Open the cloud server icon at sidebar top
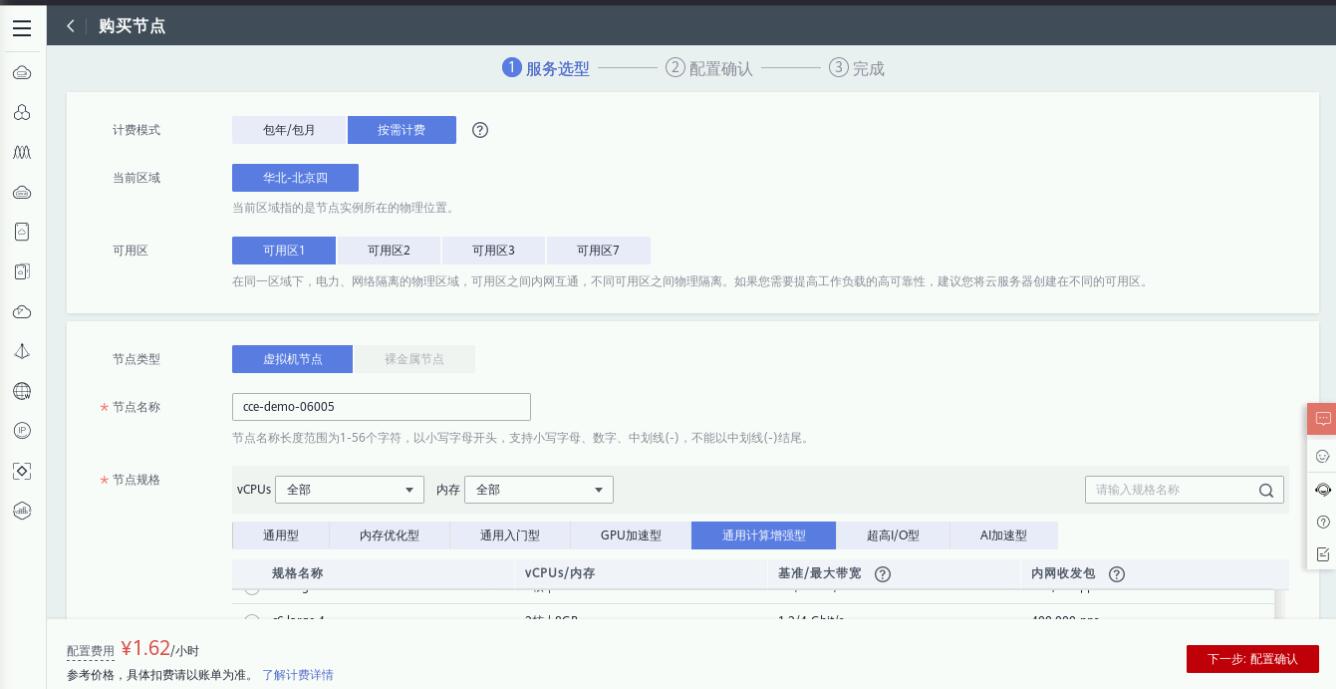1336x689 pixels. (22, 73)
